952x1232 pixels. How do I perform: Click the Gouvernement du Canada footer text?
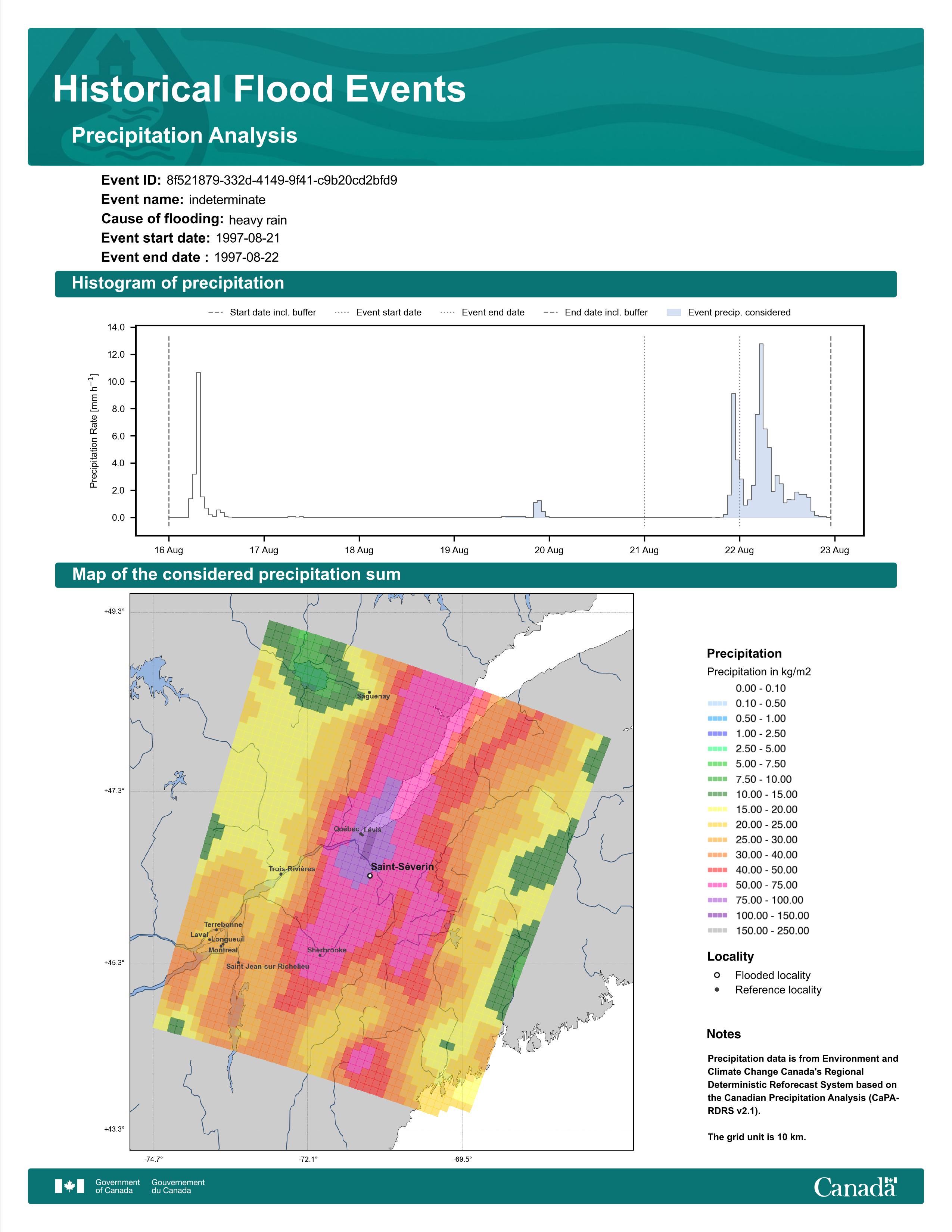click(178, 1186)
